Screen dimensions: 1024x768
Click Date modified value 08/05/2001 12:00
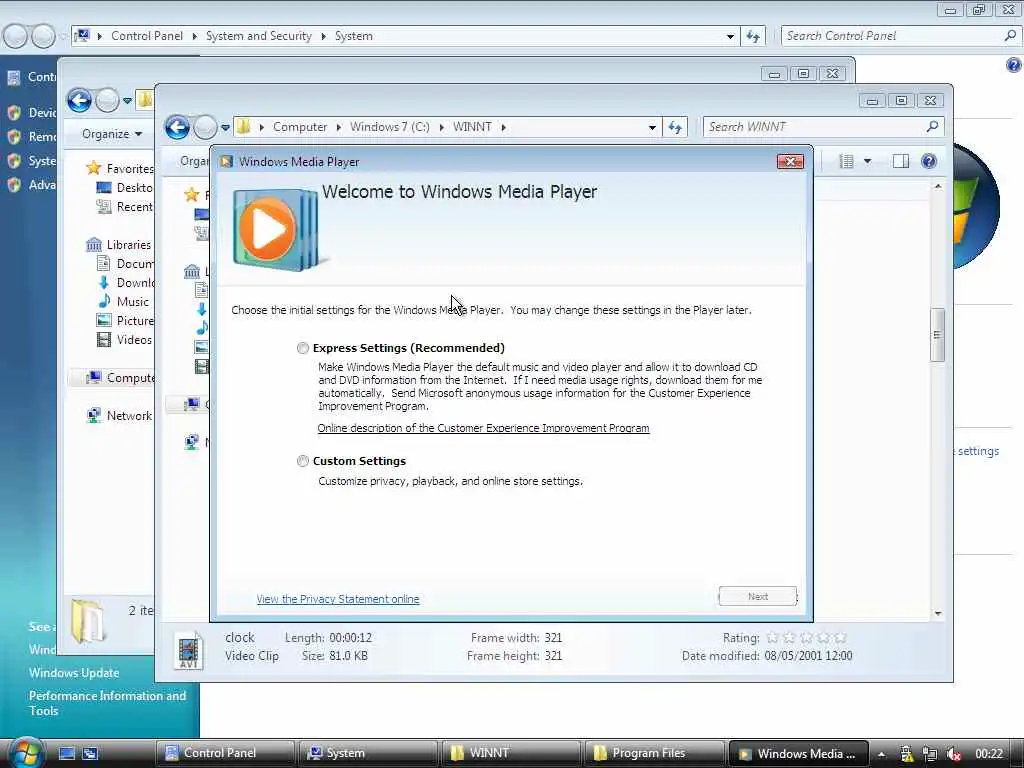808,656
